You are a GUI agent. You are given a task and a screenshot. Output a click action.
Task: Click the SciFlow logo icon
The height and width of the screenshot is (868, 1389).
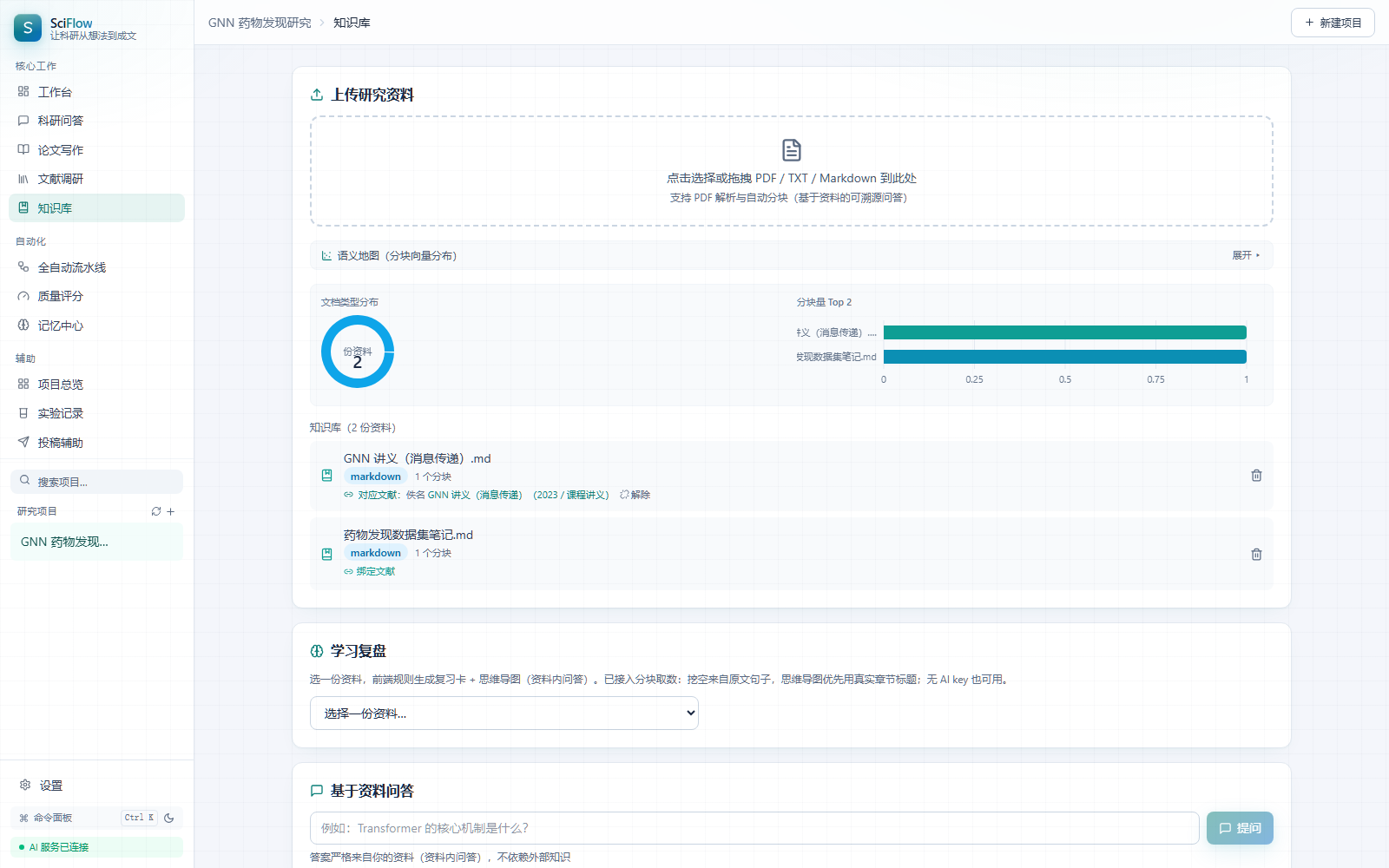point(28,28)
